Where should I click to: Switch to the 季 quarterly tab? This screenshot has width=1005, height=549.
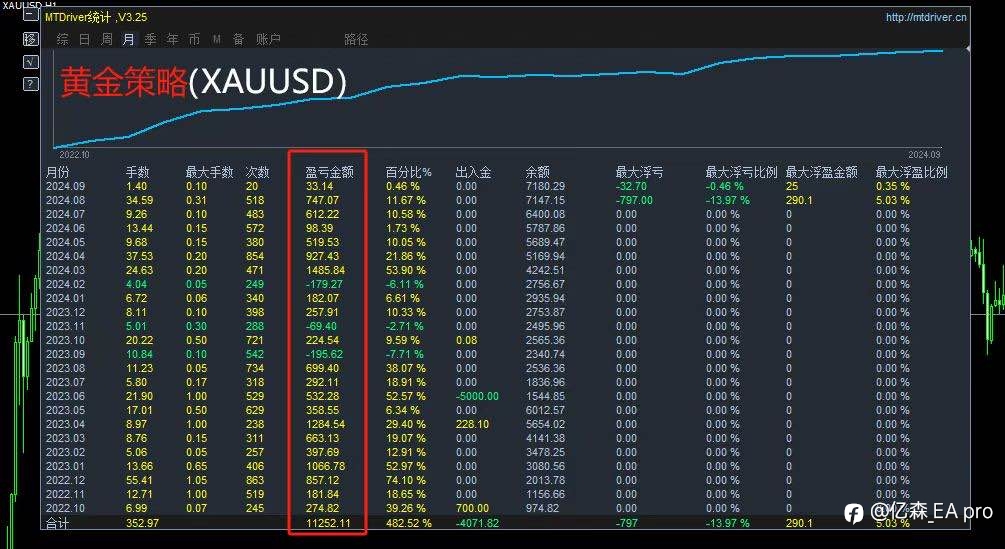click(151, 40)
